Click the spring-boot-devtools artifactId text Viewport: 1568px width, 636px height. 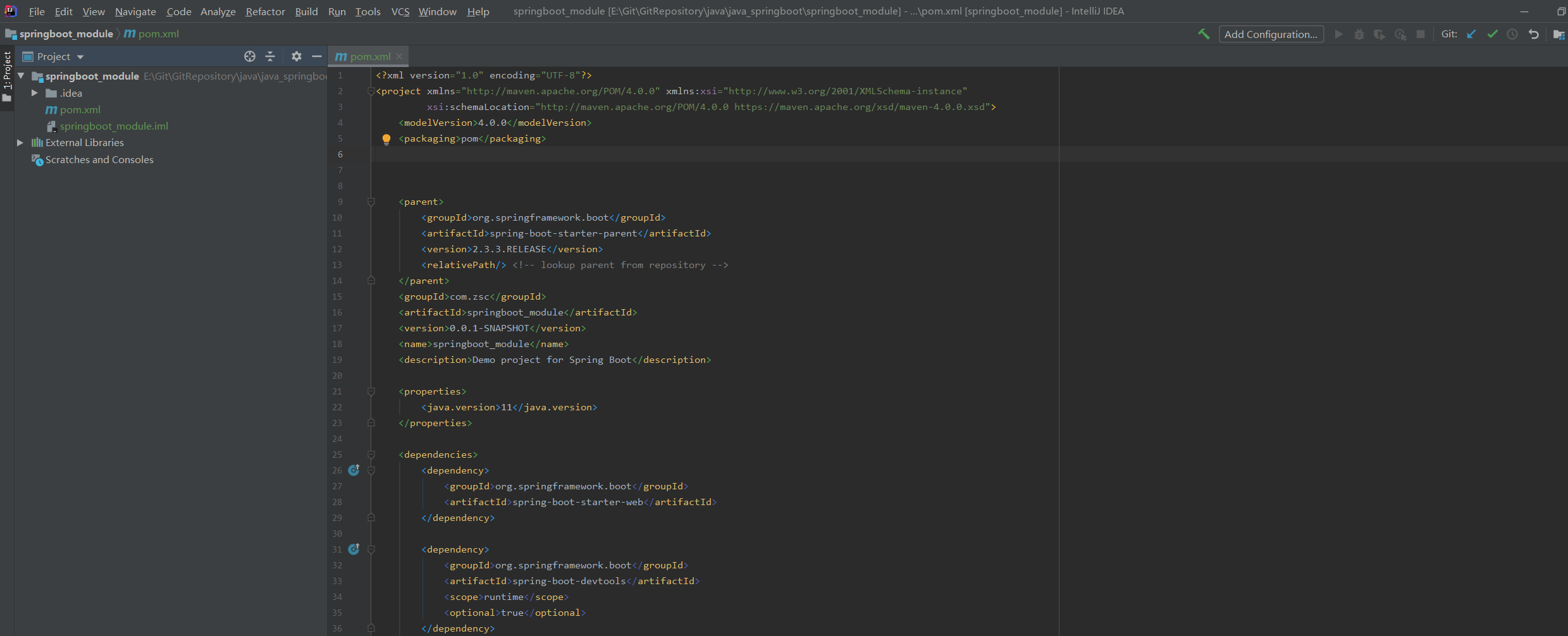click(x=569, y=581)
